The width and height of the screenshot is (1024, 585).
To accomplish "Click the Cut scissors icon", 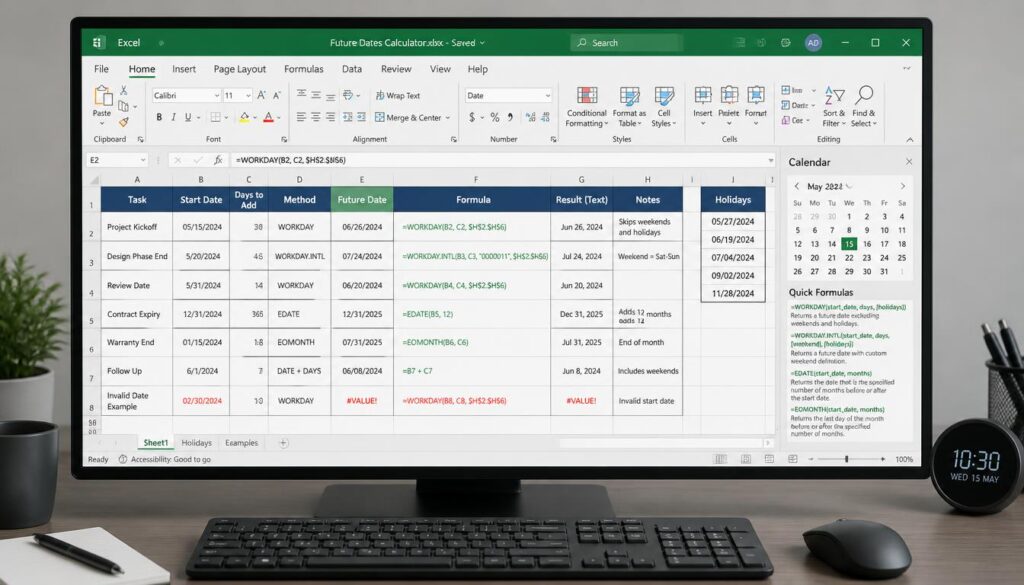I will pos(123,91).
